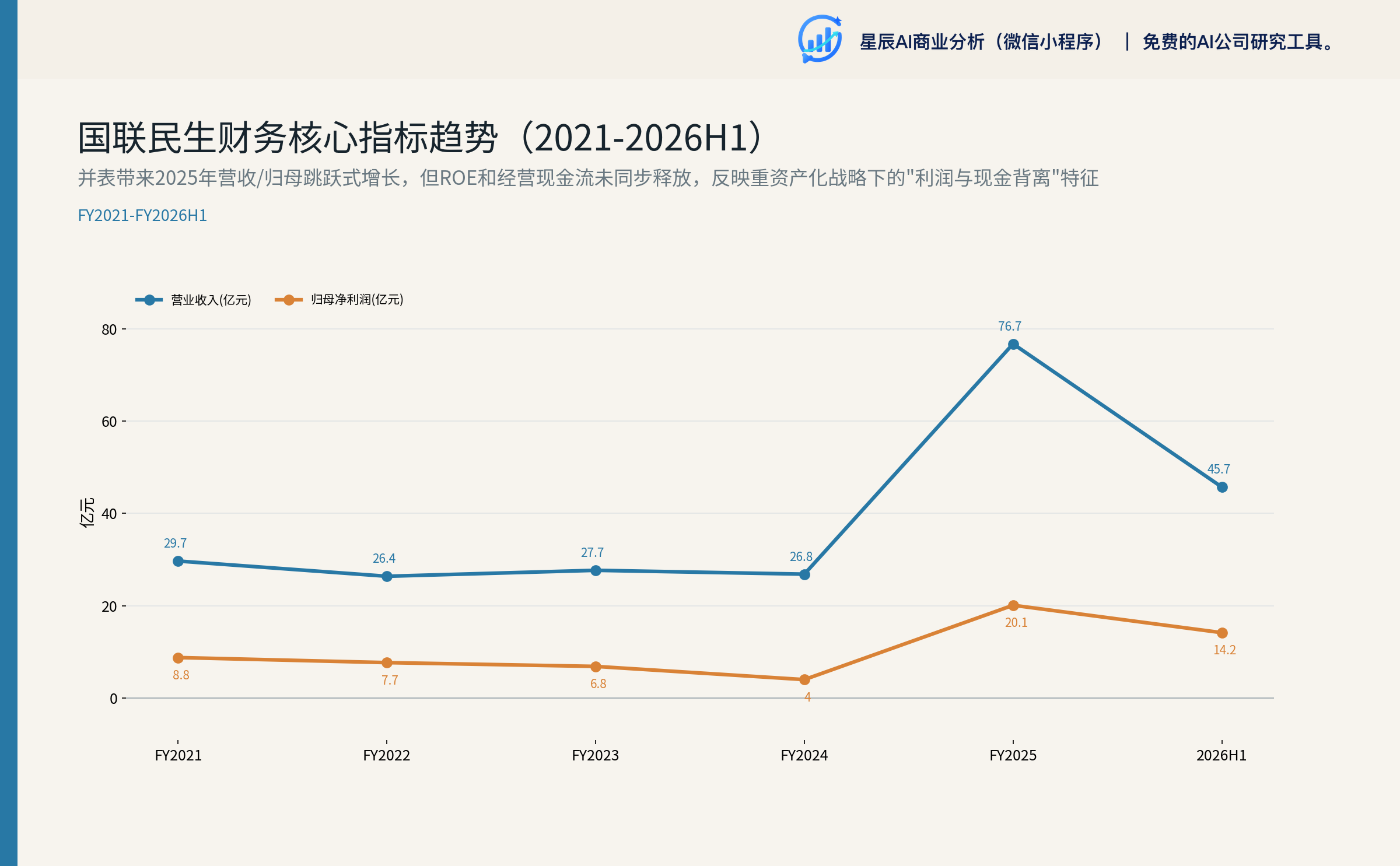Click the 星辰AI商业分析（微信小程序） header text

coord(982,42)
